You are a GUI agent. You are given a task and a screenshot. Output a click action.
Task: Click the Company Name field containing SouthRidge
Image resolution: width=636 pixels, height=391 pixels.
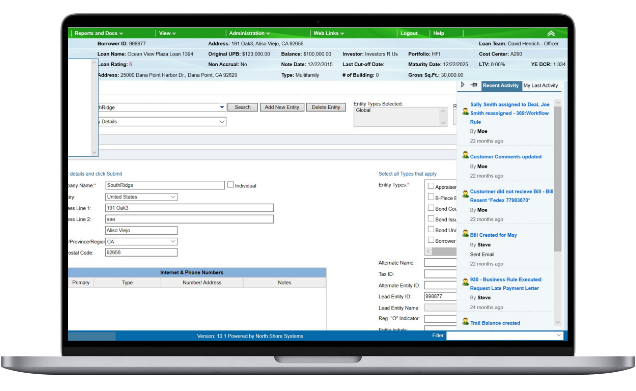(165, 185)
